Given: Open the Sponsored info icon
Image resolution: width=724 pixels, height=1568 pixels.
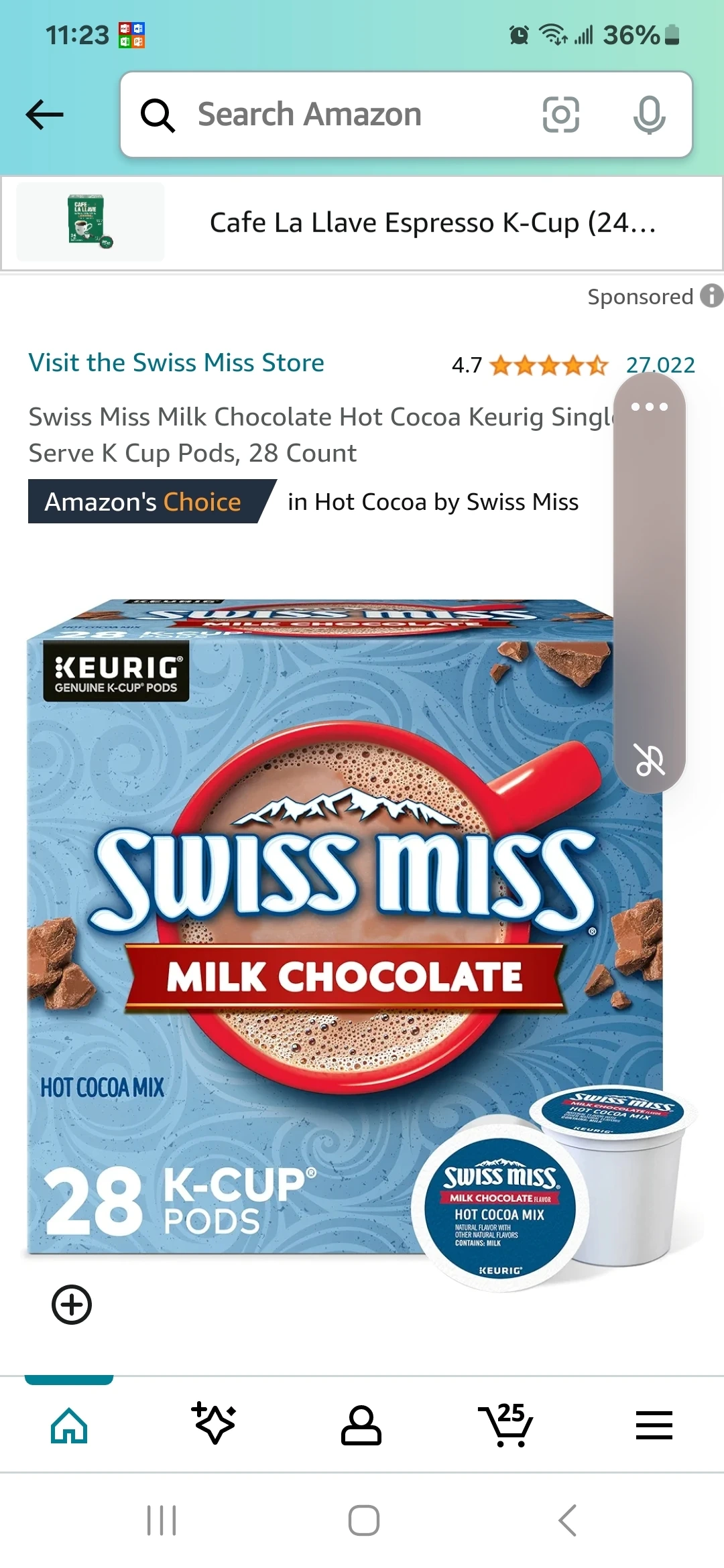Looking at the screenshot, I should [711, 296].
